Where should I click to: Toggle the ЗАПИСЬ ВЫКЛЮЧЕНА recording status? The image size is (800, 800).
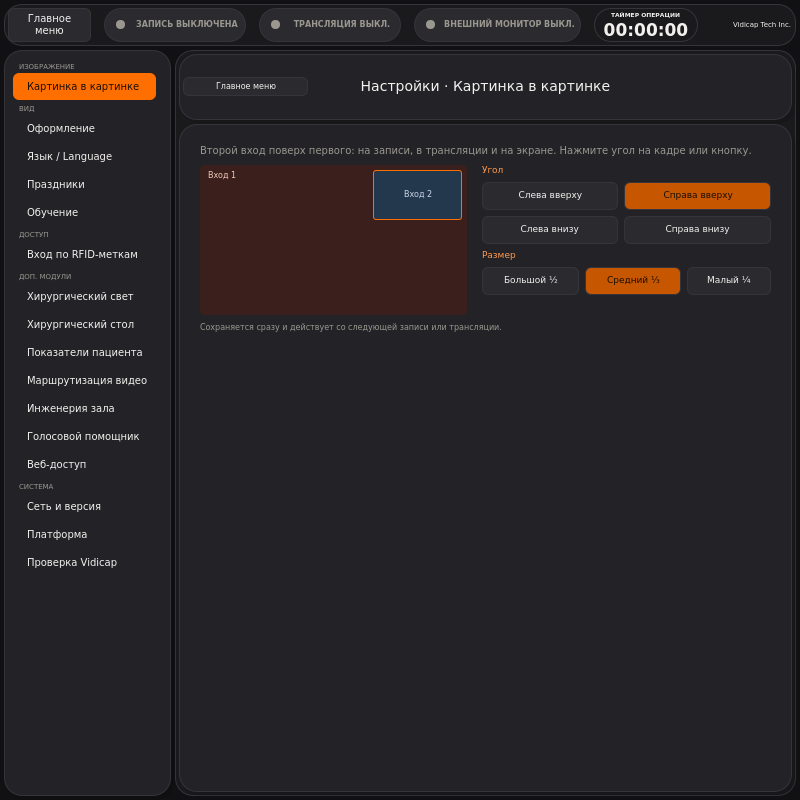pyautogui.click(x=175, y=24)
